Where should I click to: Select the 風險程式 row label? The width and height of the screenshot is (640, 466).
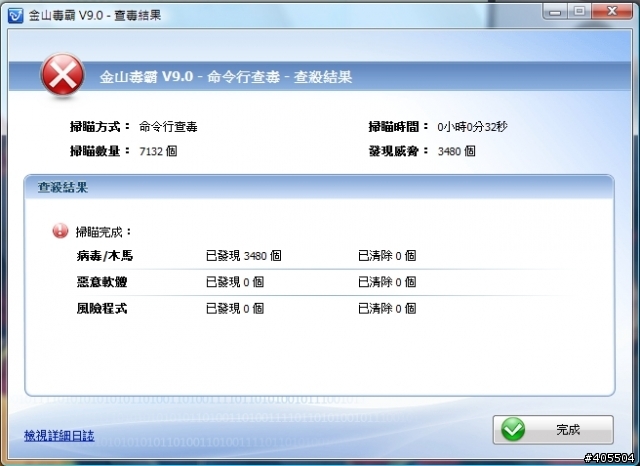pyautogui.click(x=102, y=308)
